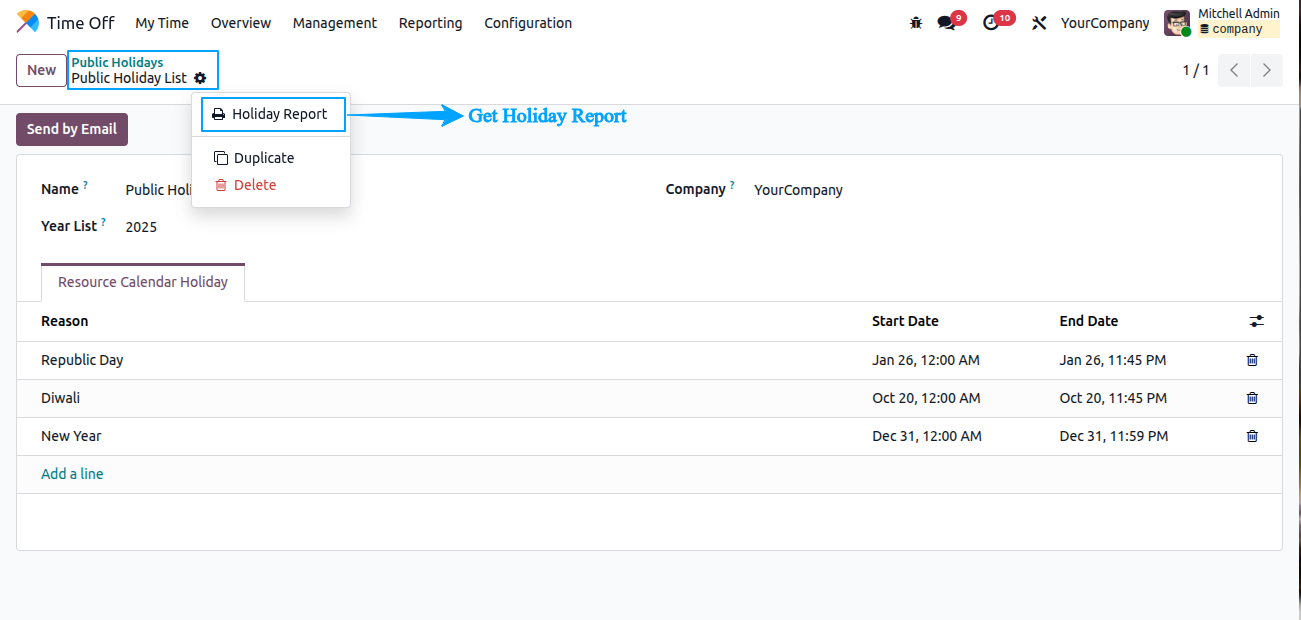Viewport: 1301px width, 620px height.
Task: Click the bug report icon
Action: coord(916,22)
